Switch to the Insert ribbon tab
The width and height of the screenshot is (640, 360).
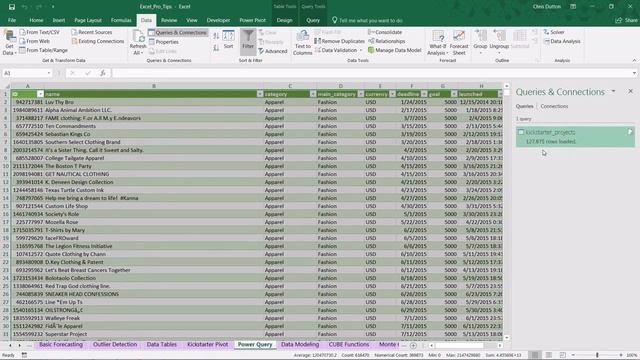[58, 20]
